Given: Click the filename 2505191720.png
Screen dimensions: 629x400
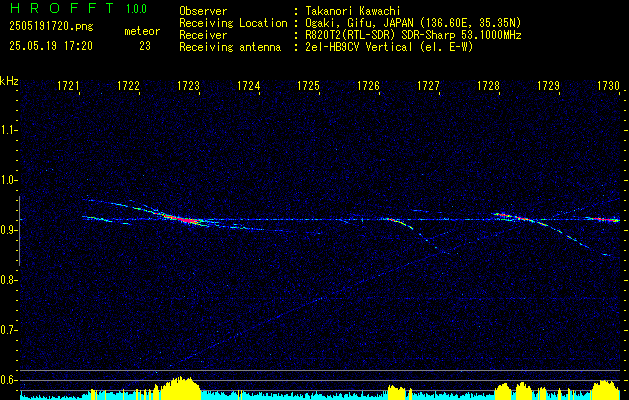Looking at the screenshot, I should point(51,27).
